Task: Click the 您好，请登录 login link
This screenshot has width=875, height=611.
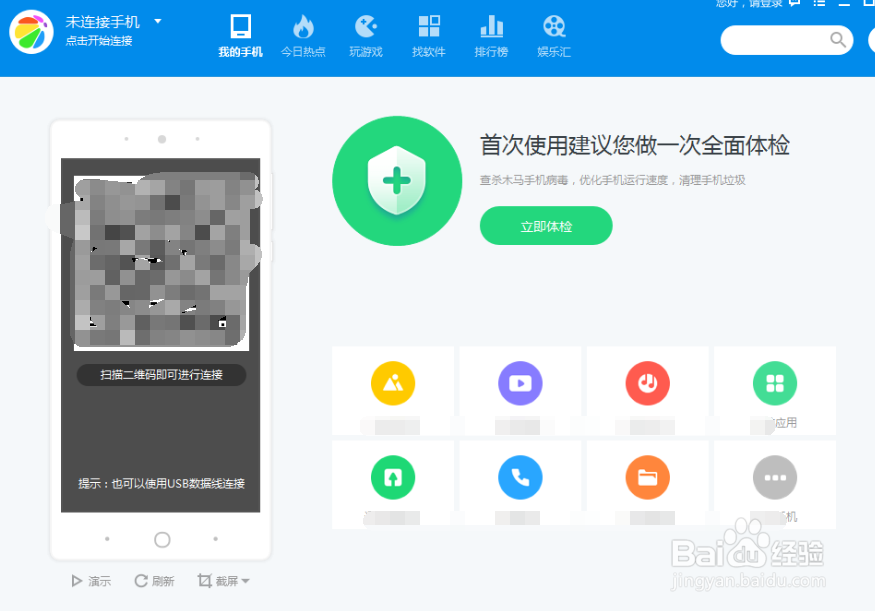Action: [x=749, y=3]
